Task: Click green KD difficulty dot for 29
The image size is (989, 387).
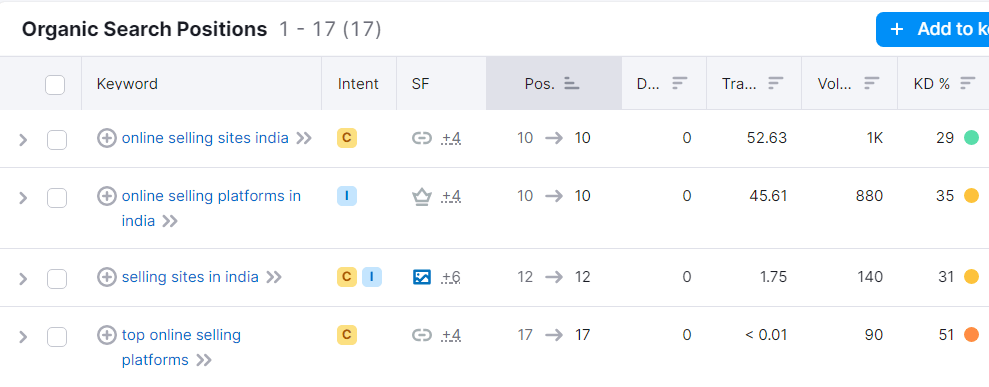Action: [x=971, y=137]
